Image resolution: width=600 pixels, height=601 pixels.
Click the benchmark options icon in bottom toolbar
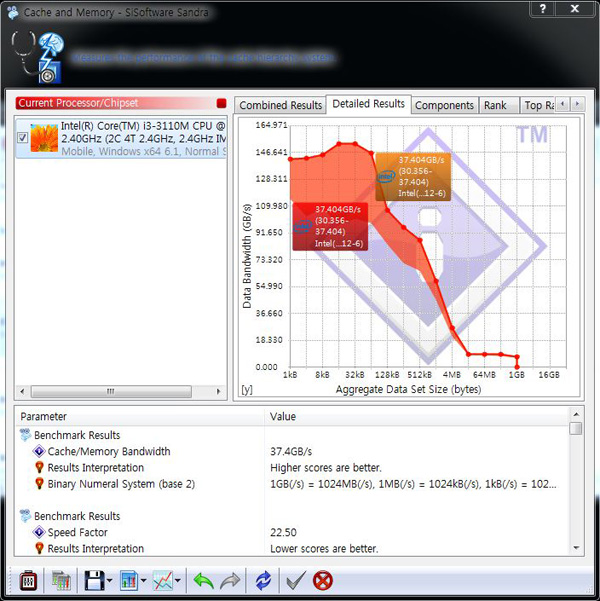tap(27, 580)
